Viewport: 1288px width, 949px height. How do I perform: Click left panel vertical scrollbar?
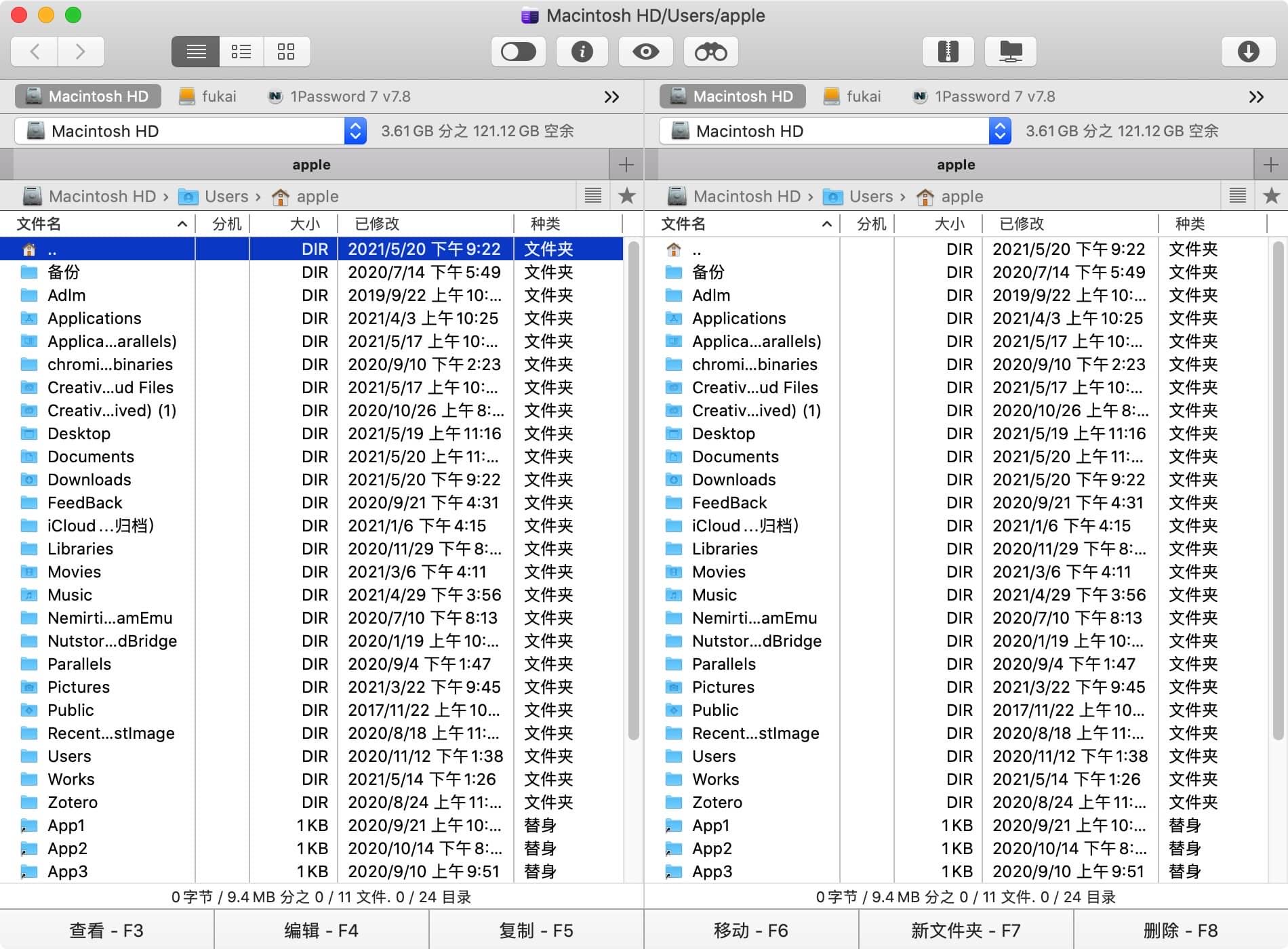click(x=634, y=491)
